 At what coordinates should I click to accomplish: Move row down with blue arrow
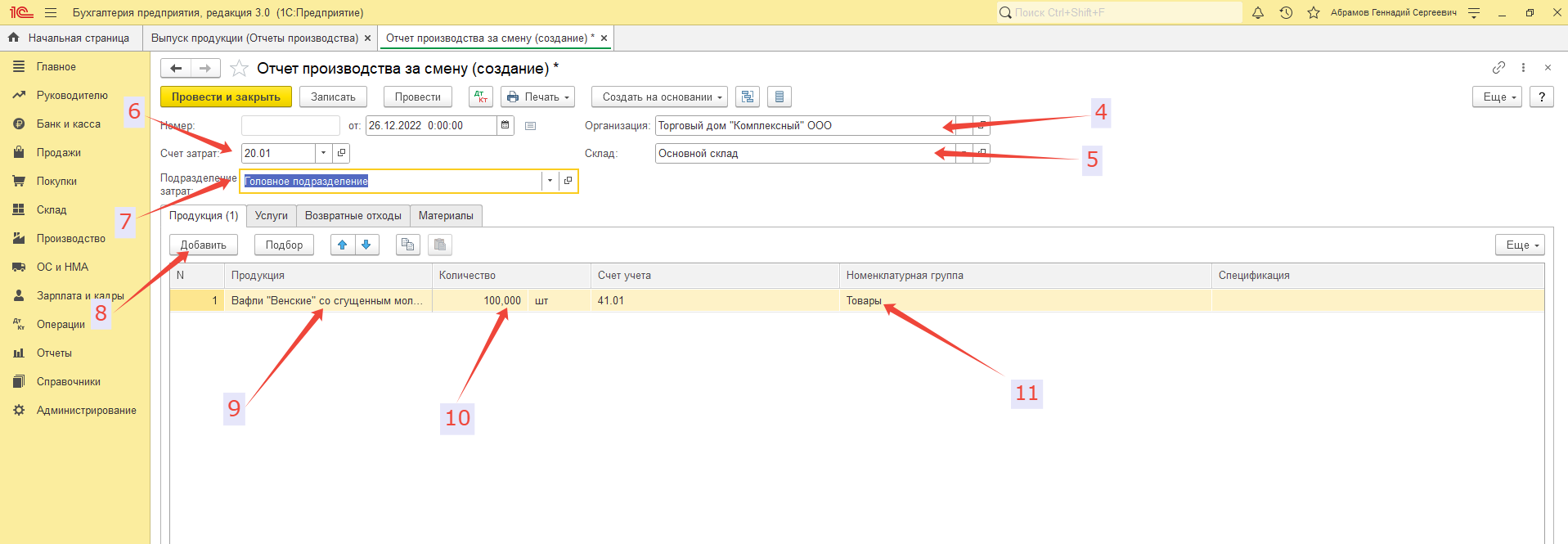366,245
